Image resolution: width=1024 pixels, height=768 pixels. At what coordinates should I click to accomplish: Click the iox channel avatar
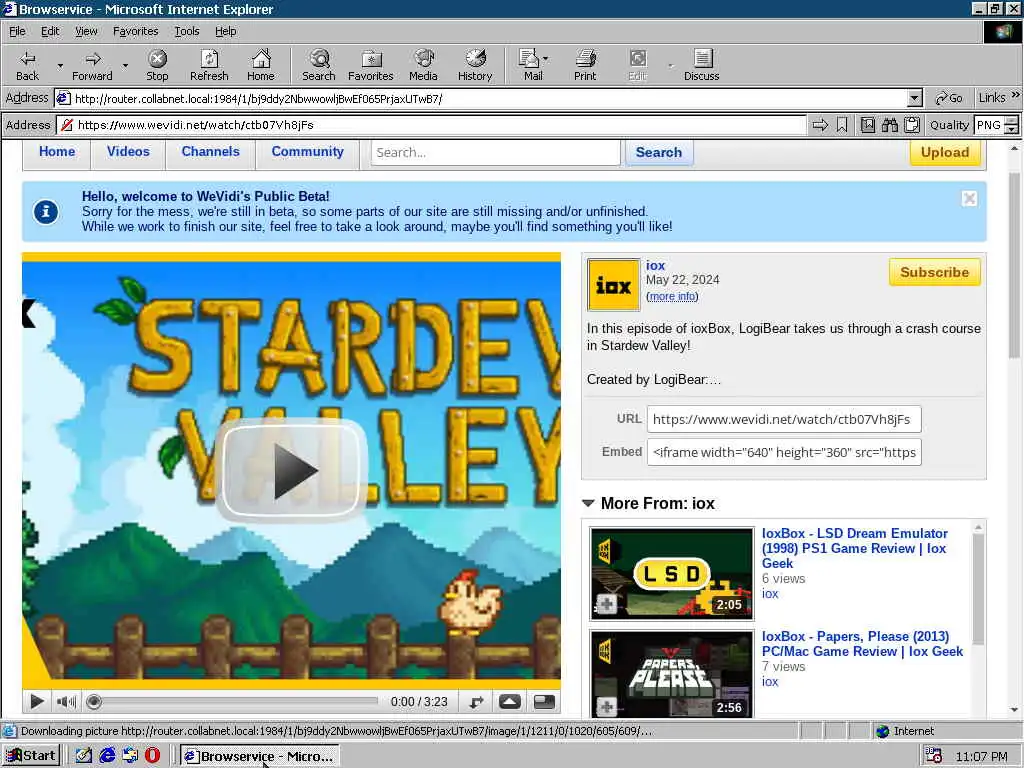coord(613,285)
